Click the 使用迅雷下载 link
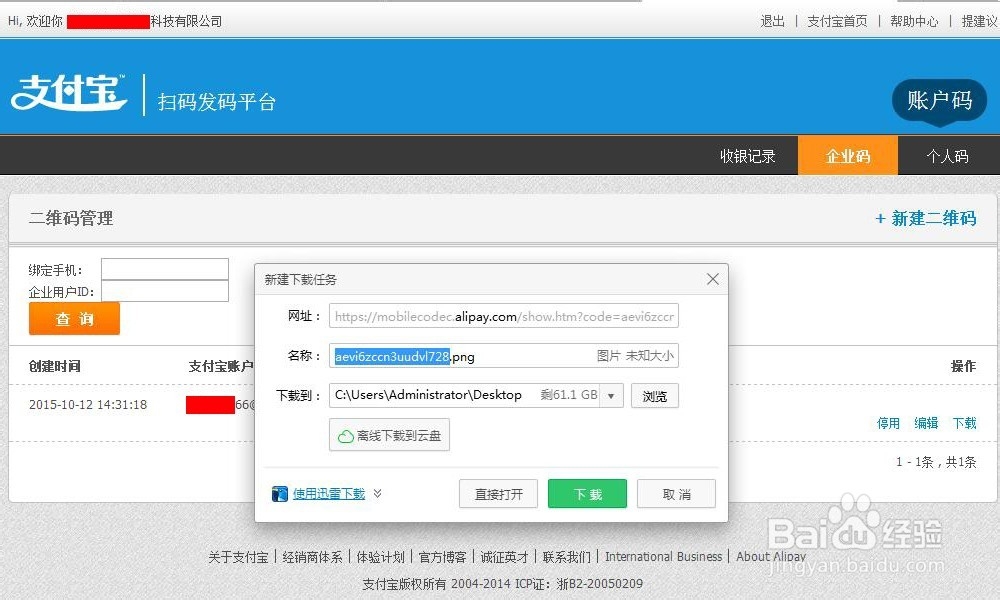The width and height of the screenshot is (1000, 600). click(x=328, y=494)
